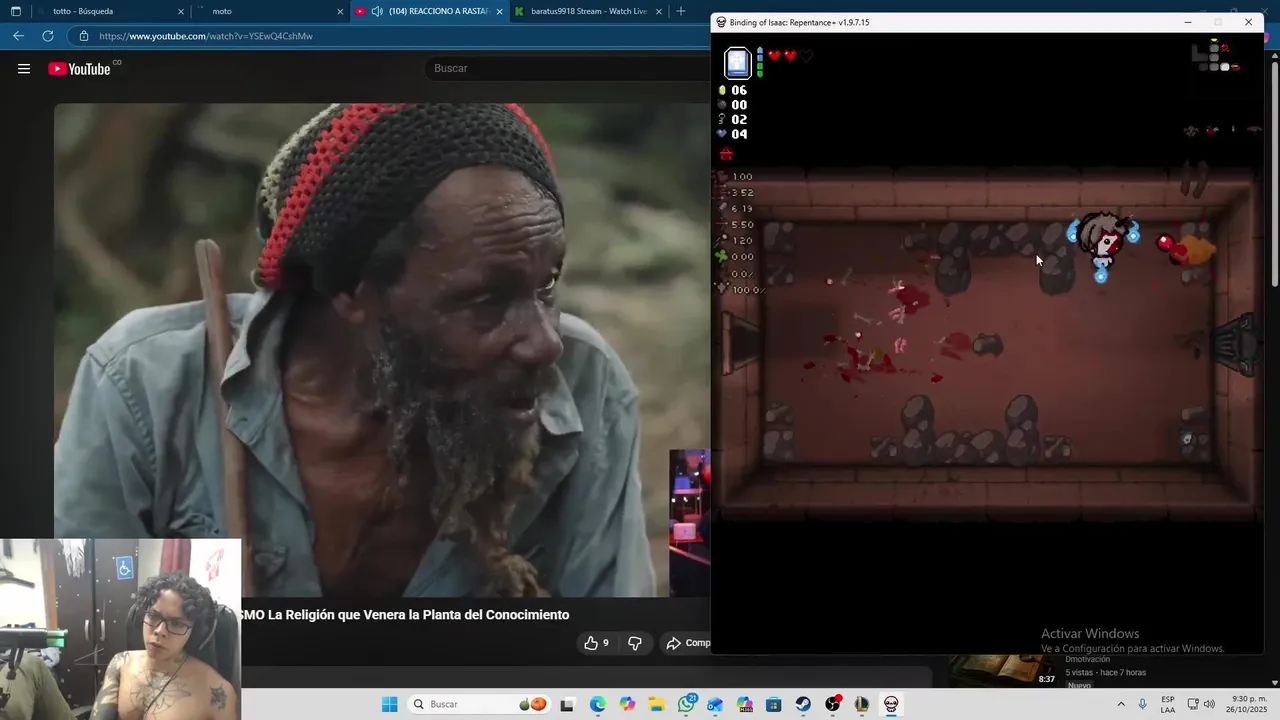Click the tears stat value 3.52
The width and height of the screenshot is (1280, 720).
(743, 193)
